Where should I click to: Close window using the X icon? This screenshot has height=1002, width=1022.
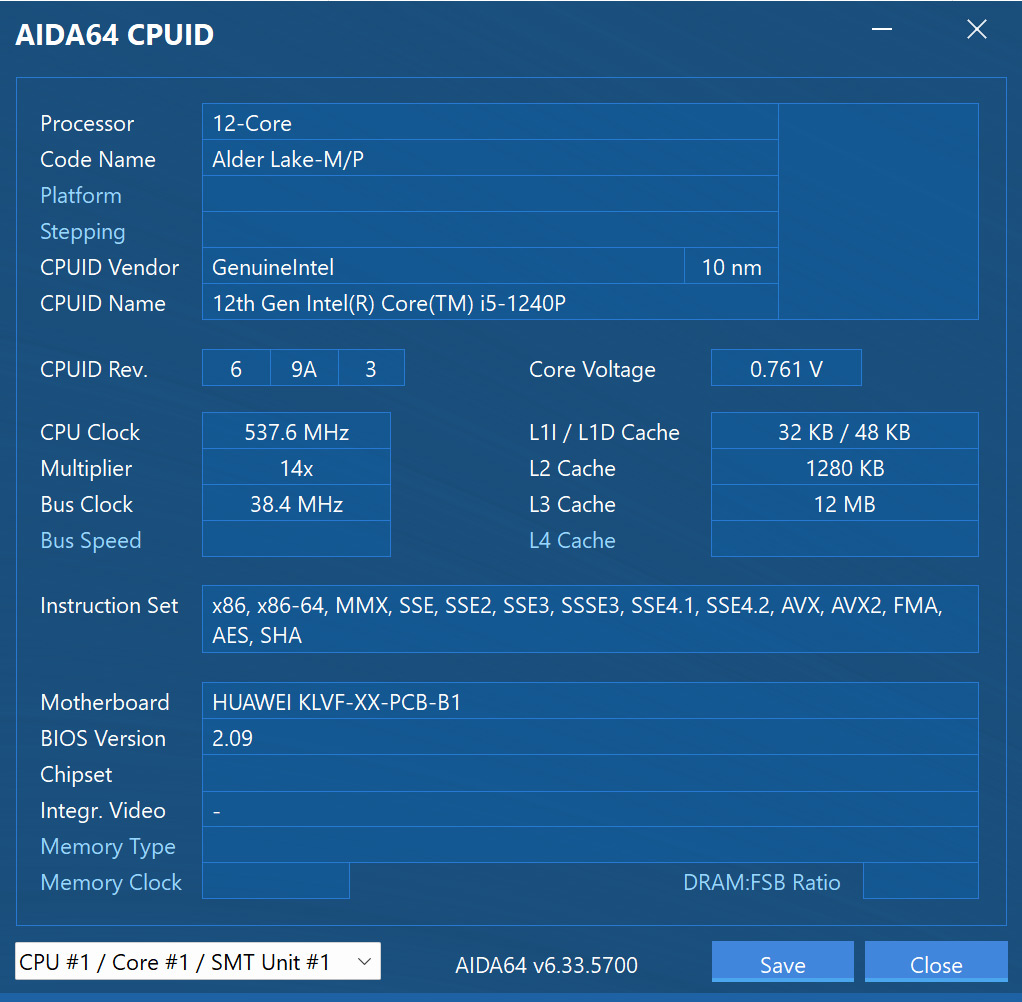(x=976, y=29)
